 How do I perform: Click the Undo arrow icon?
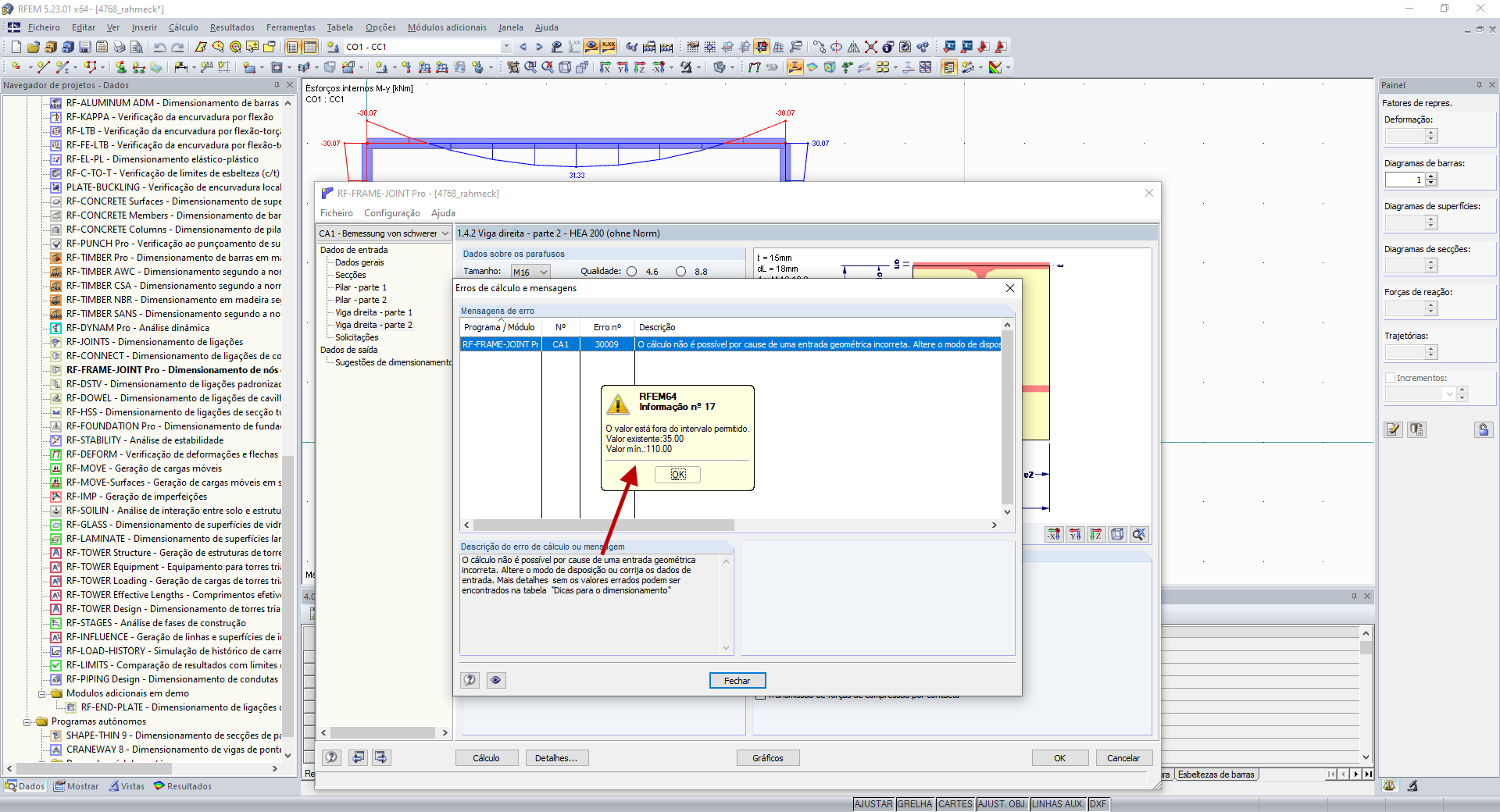(x=159, y=47)
